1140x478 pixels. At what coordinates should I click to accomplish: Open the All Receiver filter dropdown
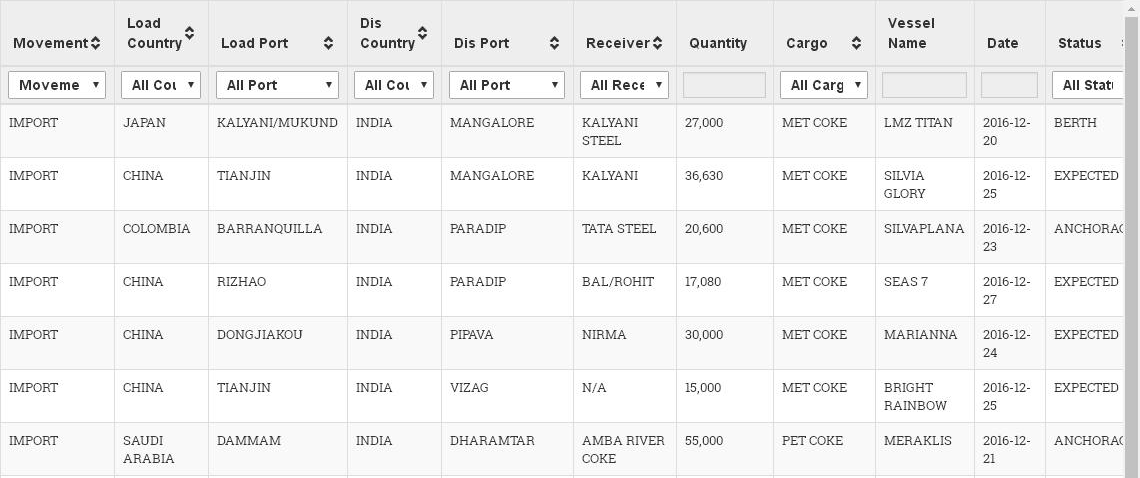pyautogui.click(x=624, y=85)
